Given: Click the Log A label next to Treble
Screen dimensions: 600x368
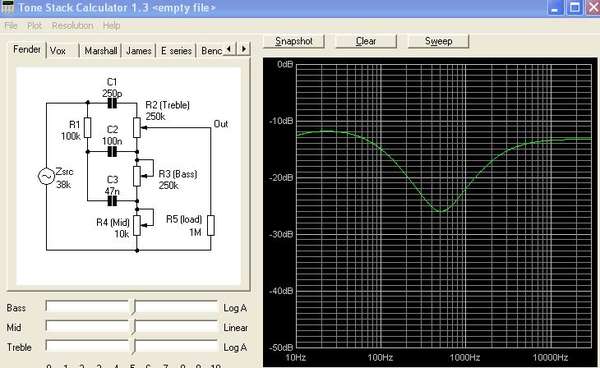Looking at the screenshot, I should pyautogui.click(x=235, y=347).
